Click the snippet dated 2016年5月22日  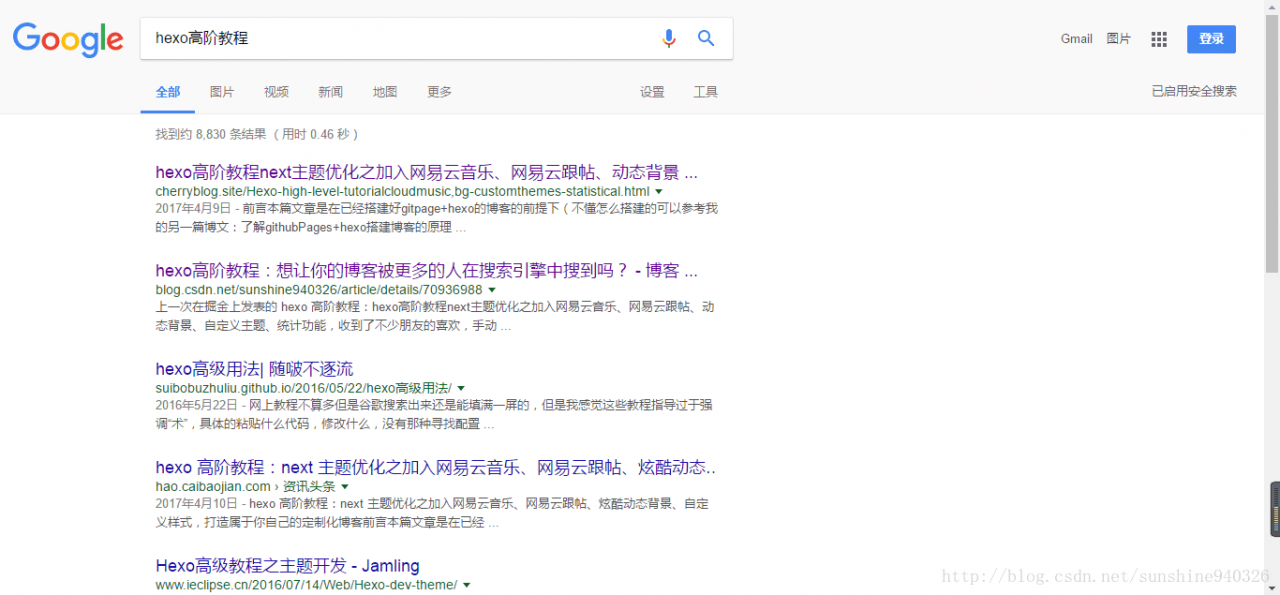pos(433,415)
